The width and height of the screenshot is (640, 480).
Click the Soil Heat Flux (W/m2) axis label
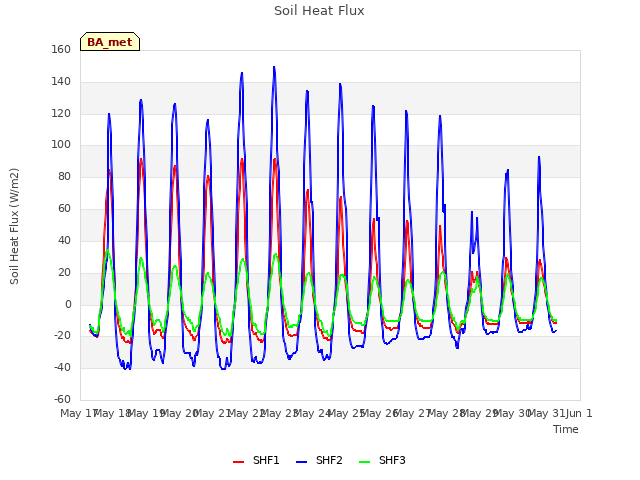tap(14, 226)
